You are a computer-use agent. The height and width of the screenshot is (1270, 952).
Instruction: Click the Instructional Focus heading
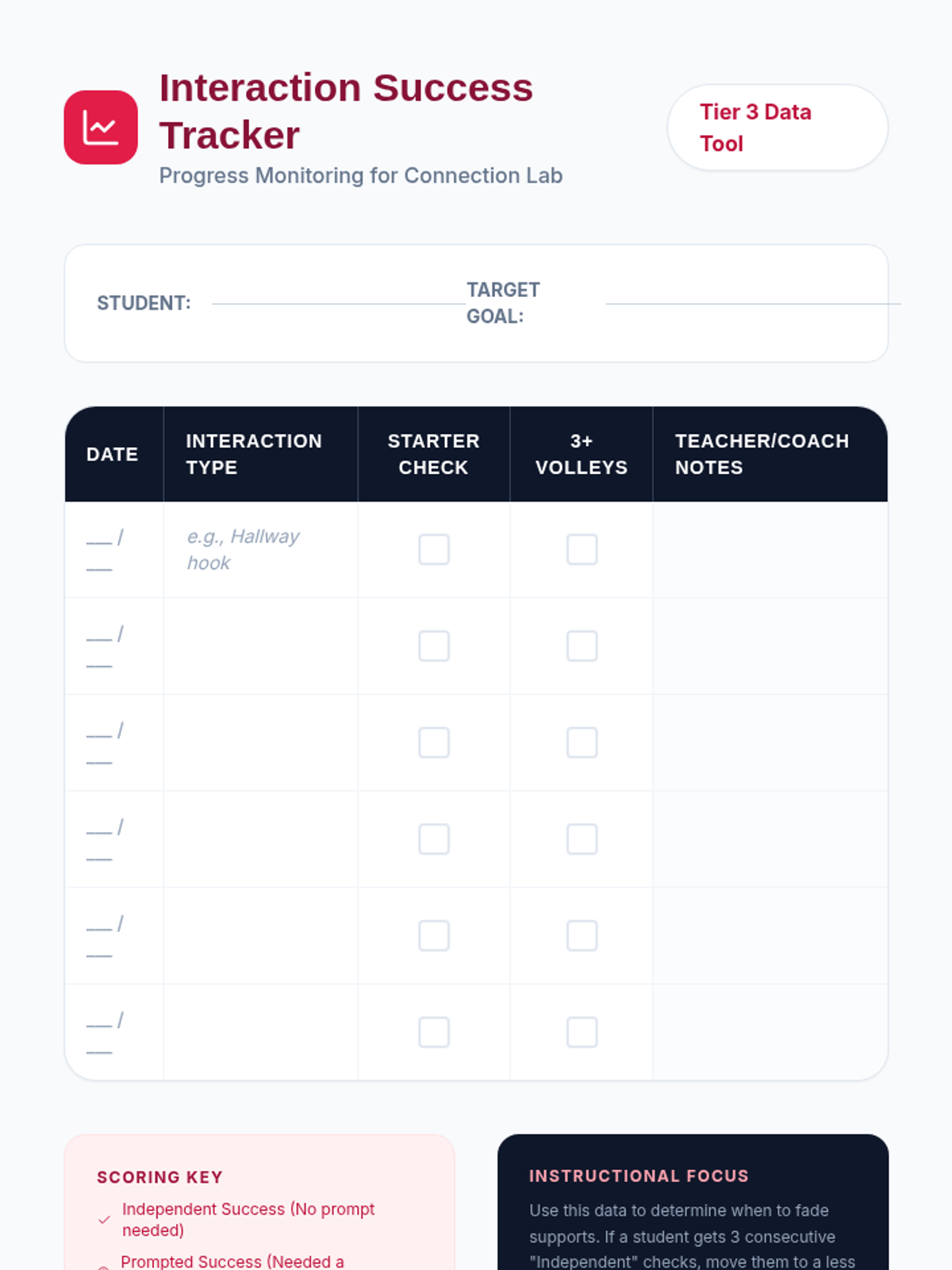tap(639, 1176)
